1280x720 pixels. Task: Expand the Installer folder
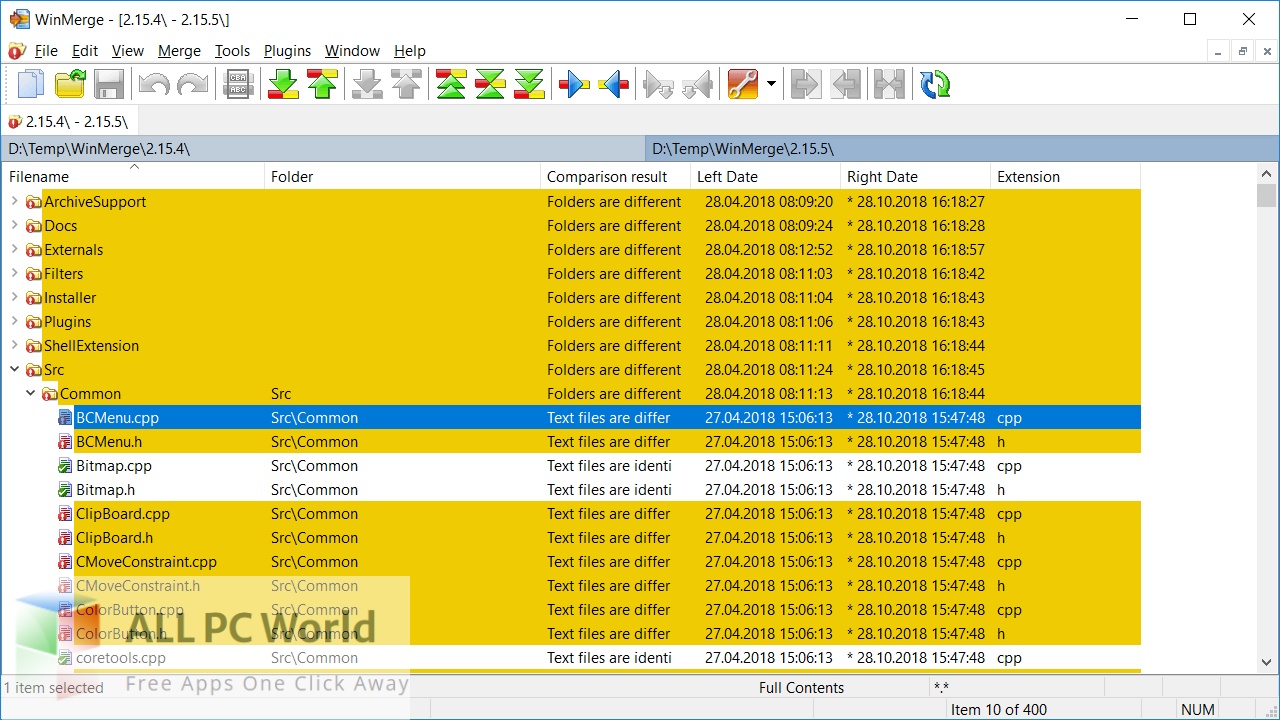coord(14,298)
